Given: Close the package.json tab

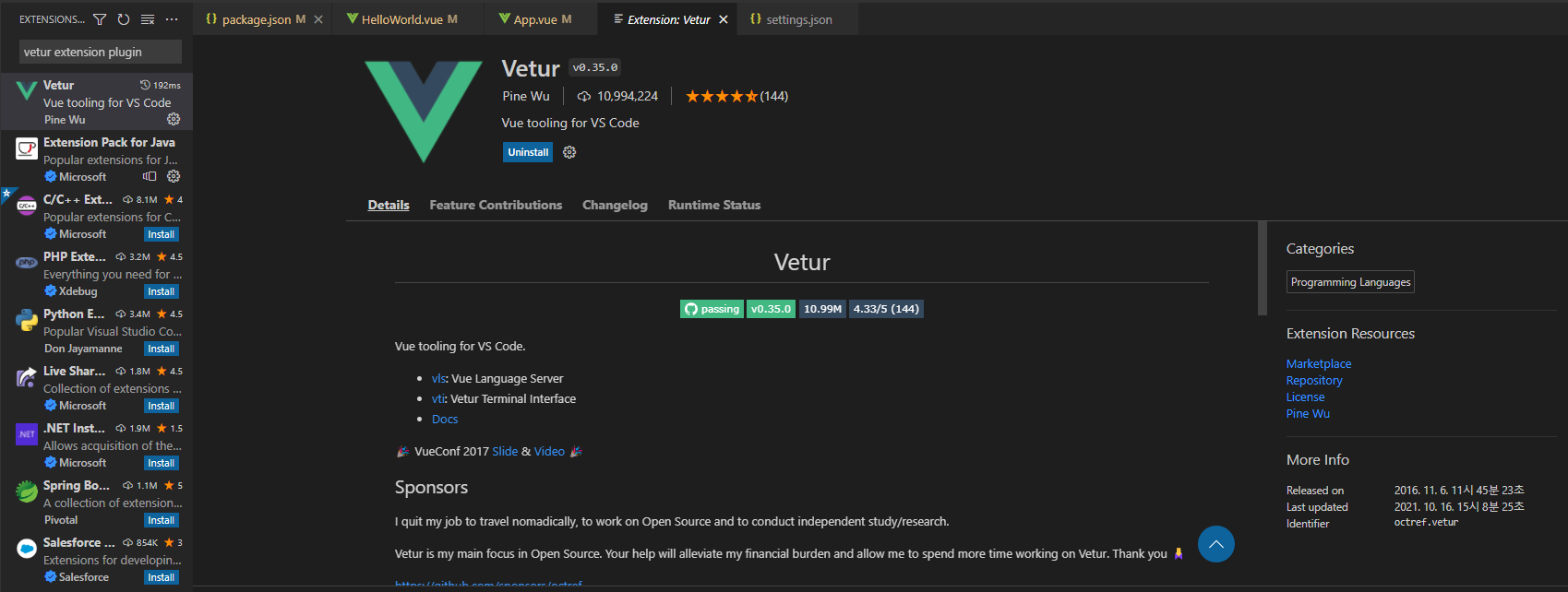Looking at the screenshot, I should point(318,19).
